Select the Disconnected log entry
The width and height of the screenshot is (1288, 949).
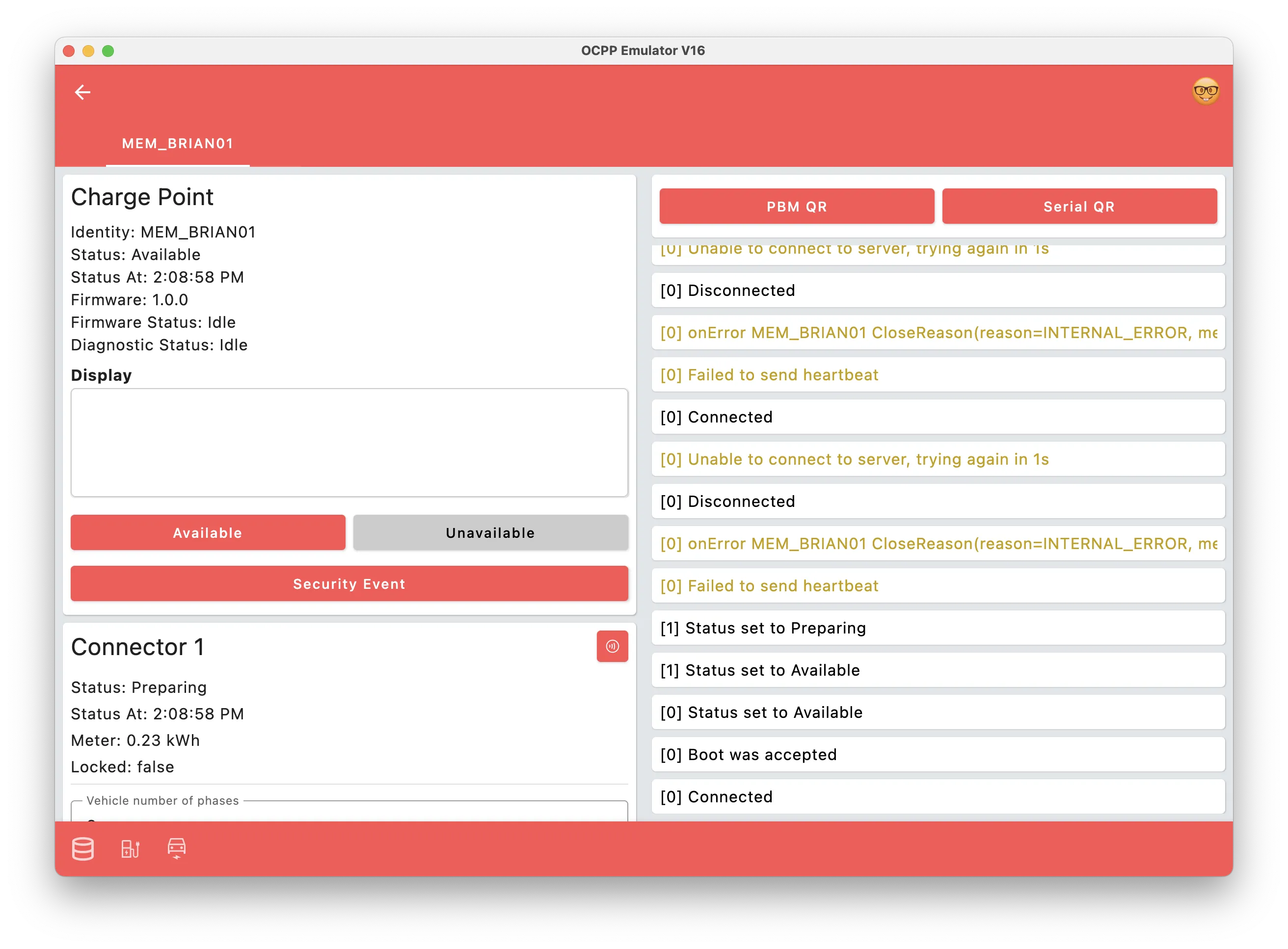(x=938, y=290)
